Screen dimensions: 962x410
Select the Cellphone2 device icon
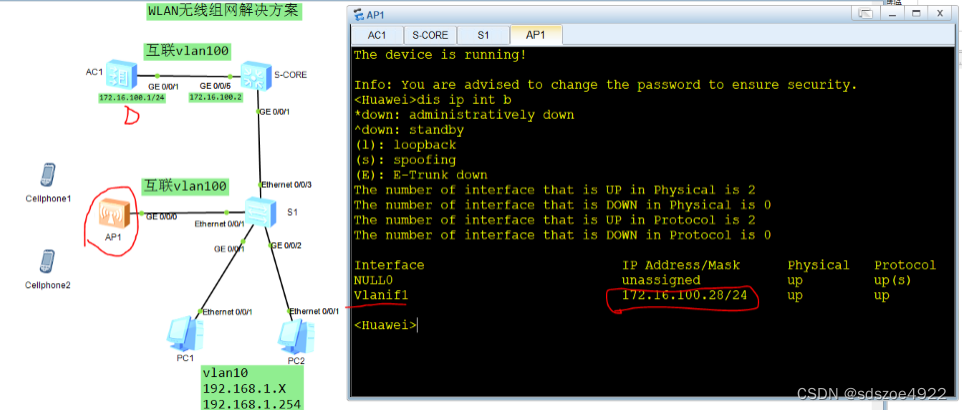click(47, 261)
